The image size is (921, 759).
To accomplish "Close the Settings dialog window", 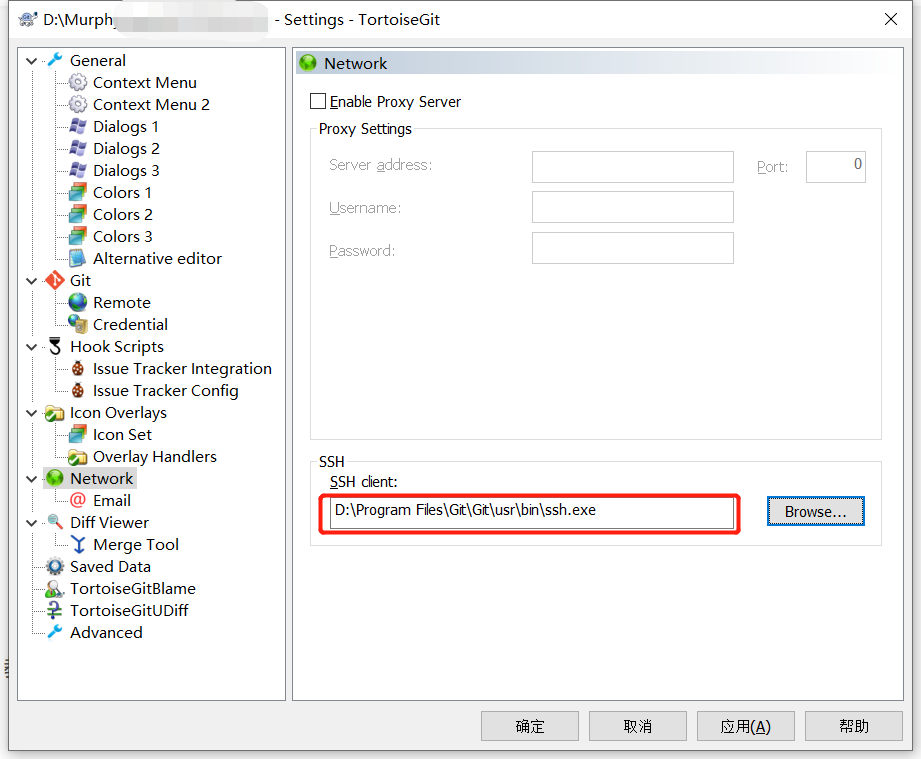I will pos(890,19).
